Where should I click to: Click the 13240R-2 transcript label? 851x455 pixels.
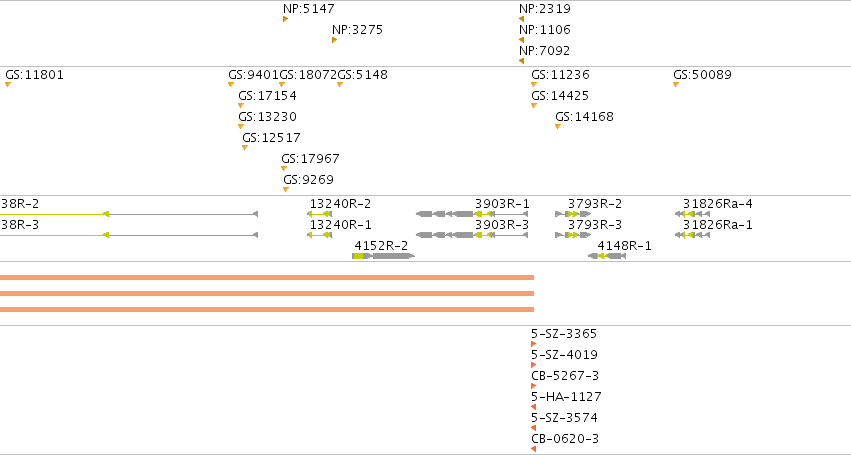pos(340,204)
